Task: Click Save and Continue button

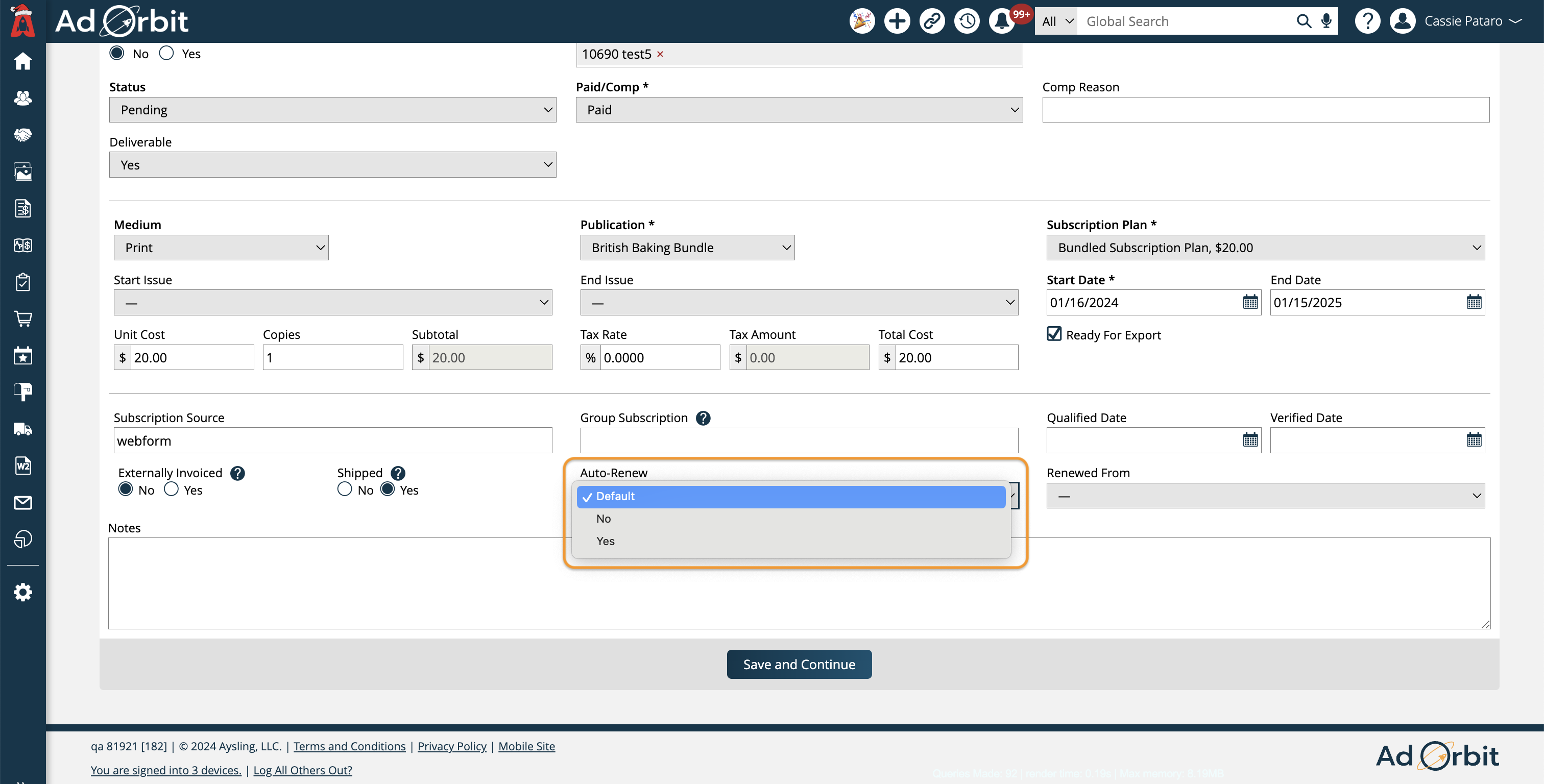Action: pyautogui.click(x=799, y=664)
